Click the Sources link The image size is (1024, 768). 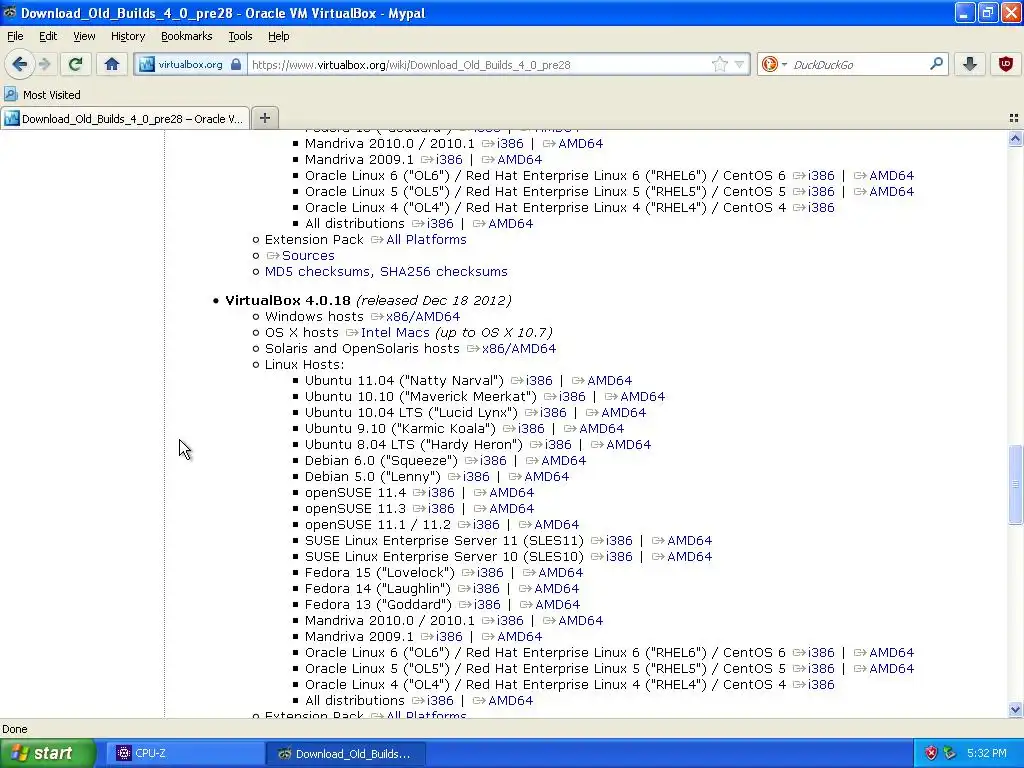click(308, 255)
